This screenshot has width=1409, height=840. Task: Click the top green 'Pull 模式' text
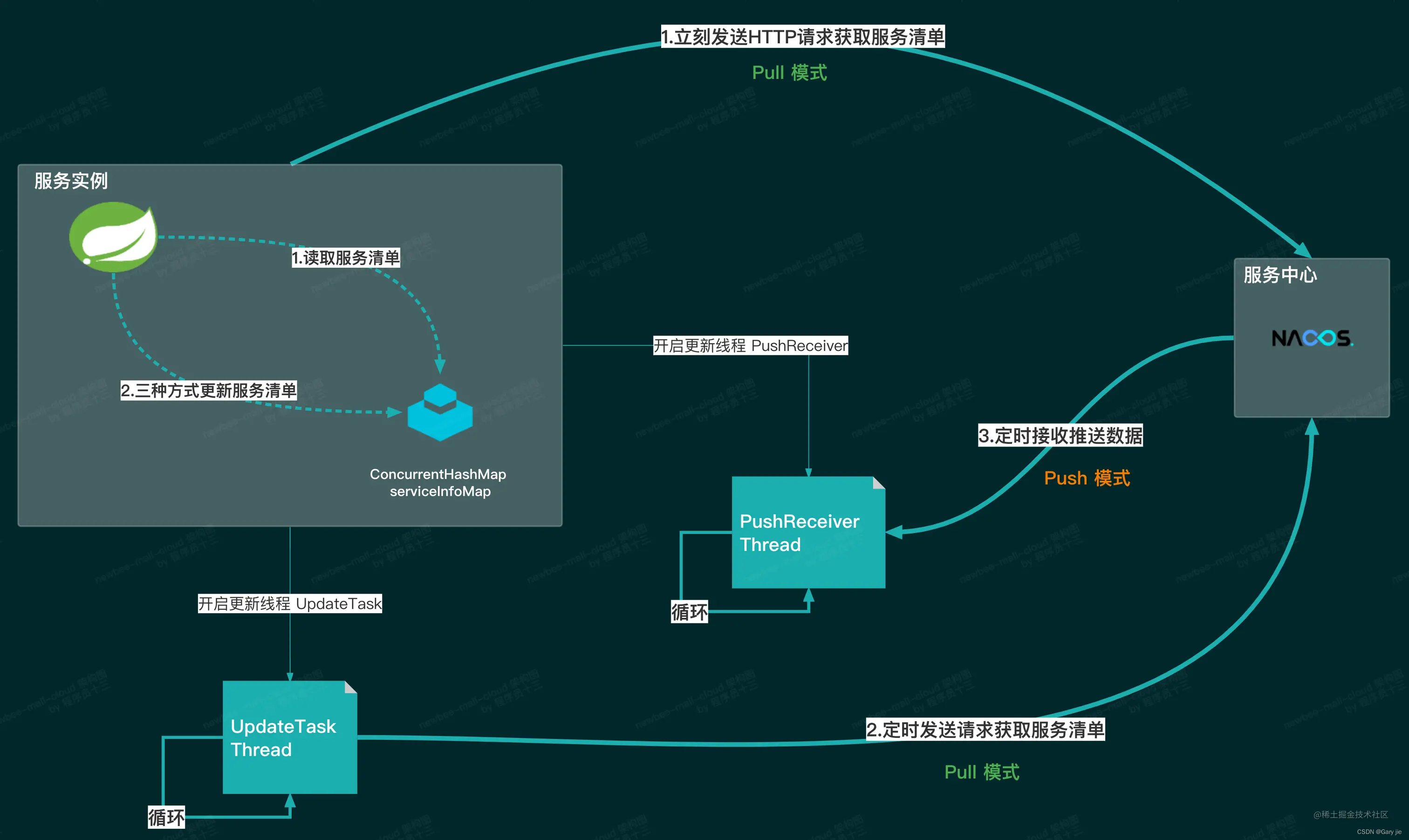pyautogui.click(x=789, y=73)
